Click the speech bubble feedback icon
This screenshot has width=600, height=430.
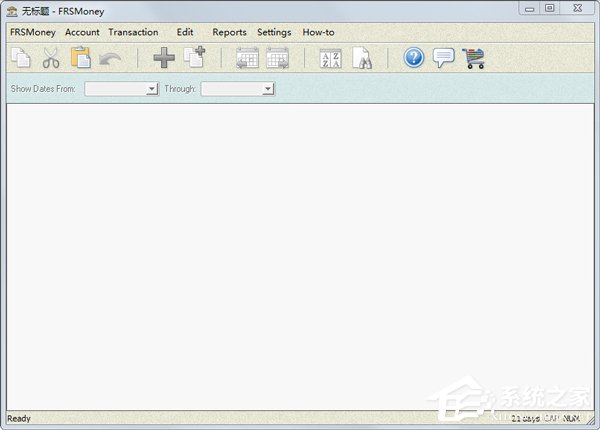click(x=444, y=58)
